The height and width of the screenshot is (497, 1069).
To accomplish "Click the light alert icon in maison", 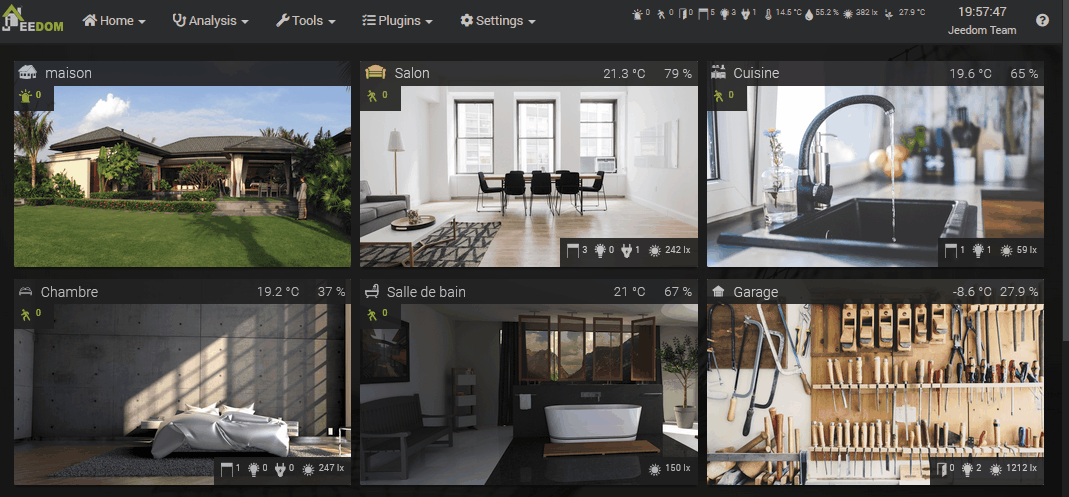I will [x=26, y=96].
